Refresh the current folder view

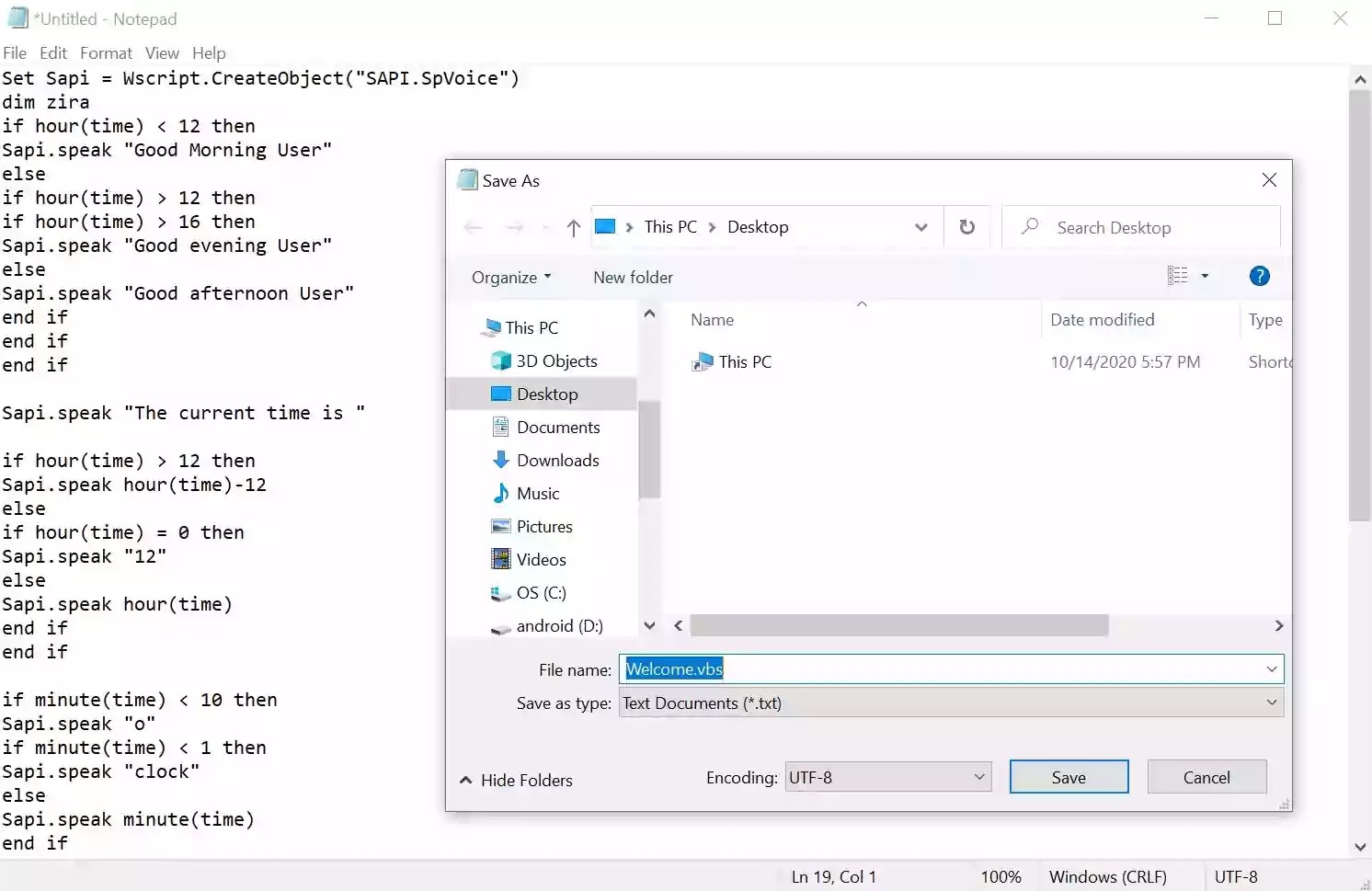966,227
